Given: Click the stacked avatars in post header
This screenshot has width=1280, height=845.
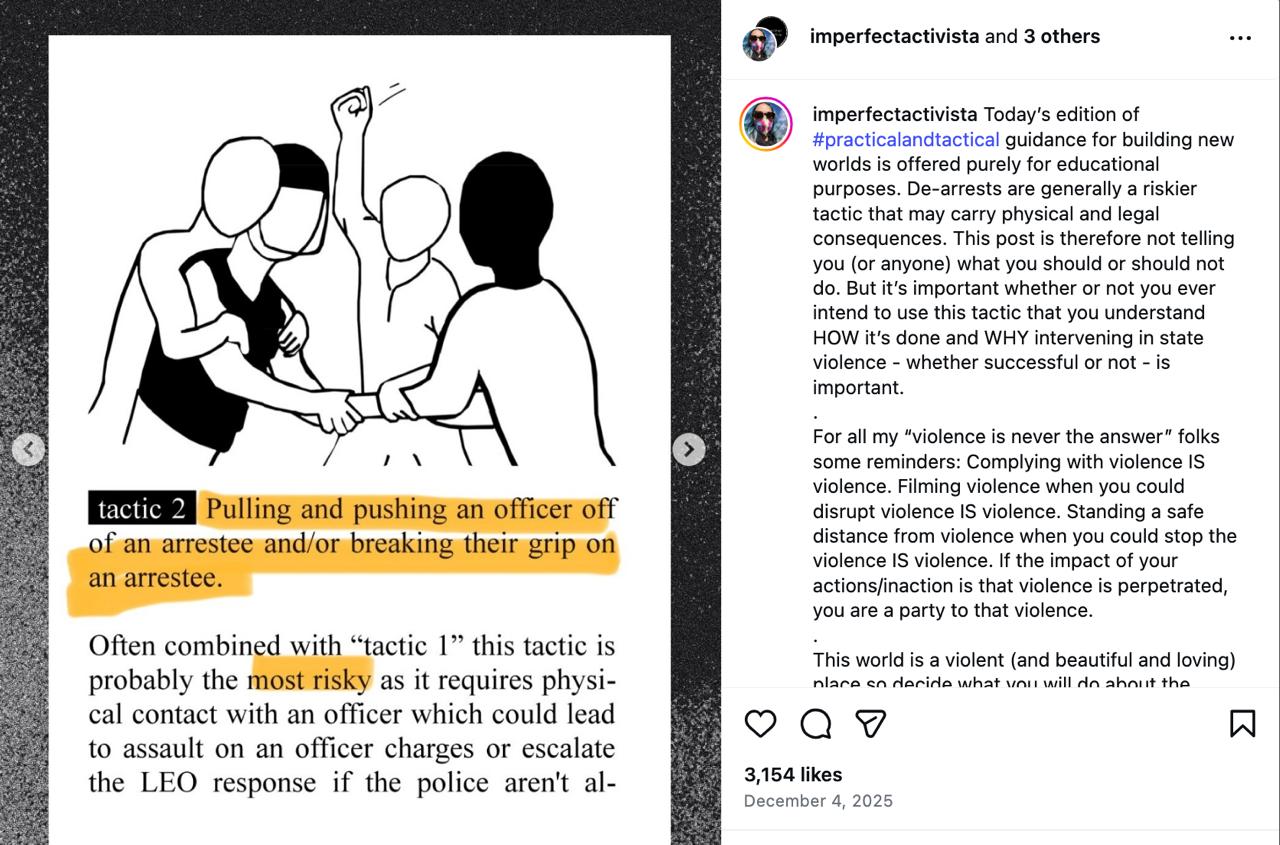Looking at the screenshot, I should (765, 38).
